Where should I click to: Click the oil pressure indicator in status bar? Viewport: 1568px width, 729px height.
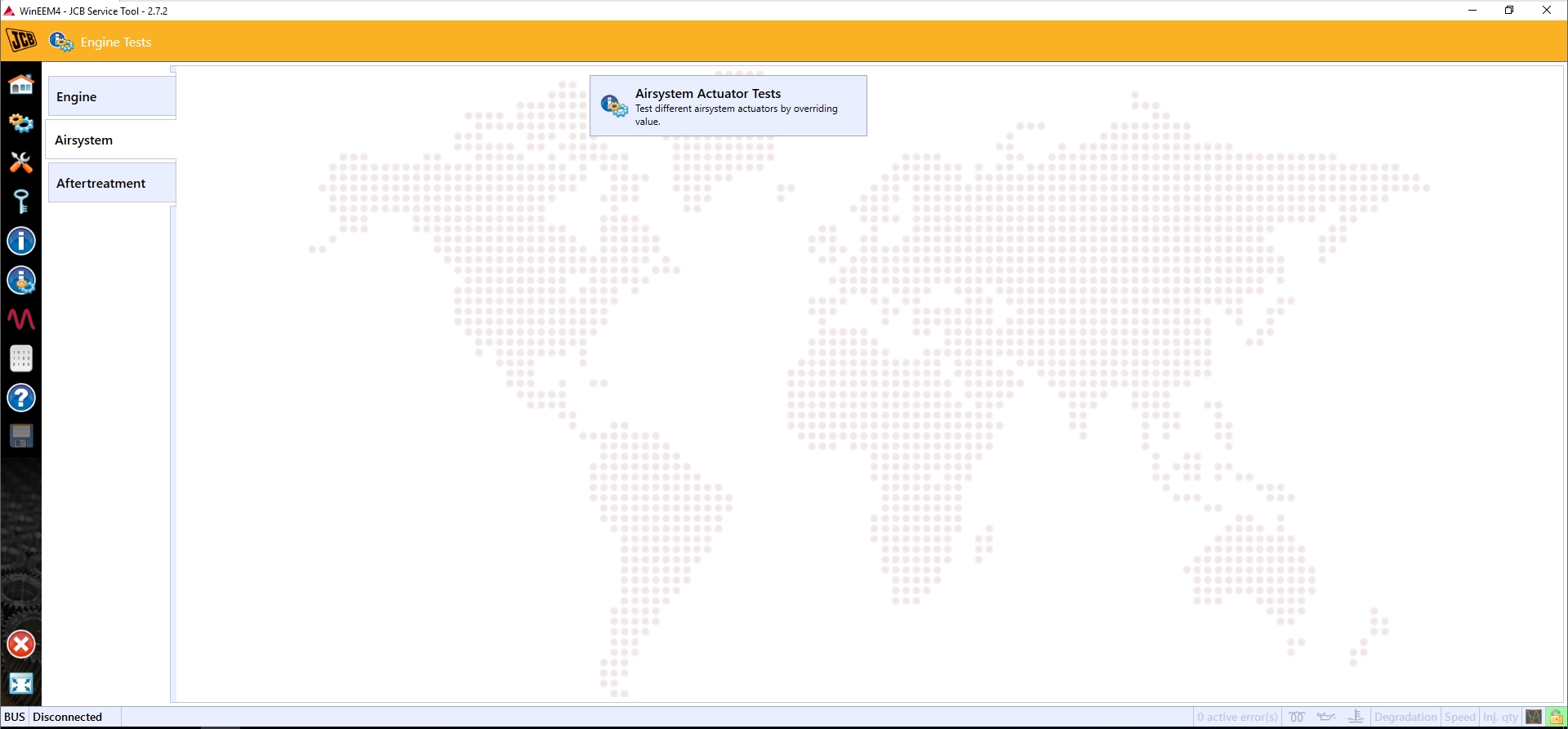click(1326, 717)
